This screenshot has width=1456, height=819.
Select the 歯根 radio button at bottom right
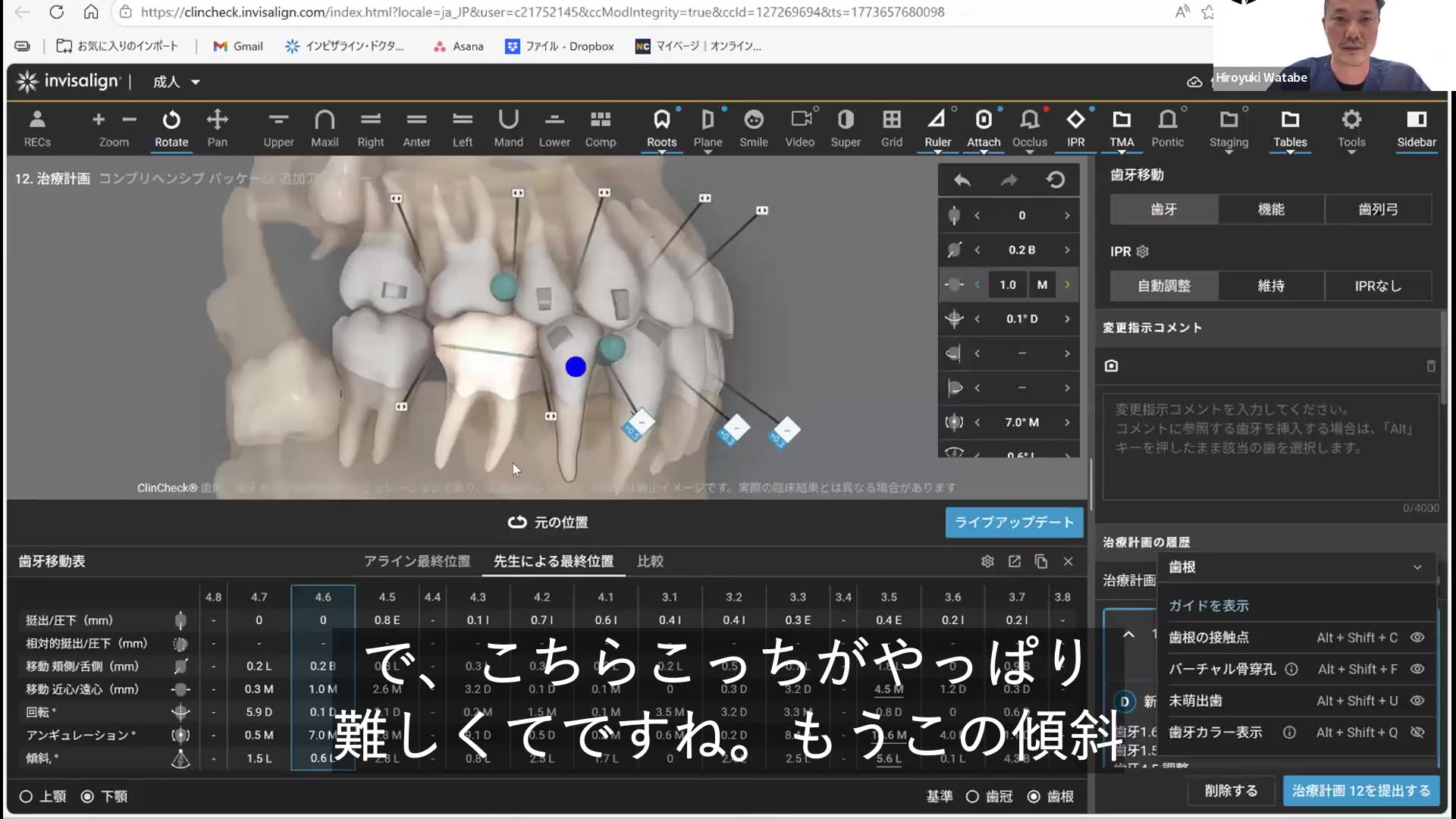click(x=1033, y=796)
